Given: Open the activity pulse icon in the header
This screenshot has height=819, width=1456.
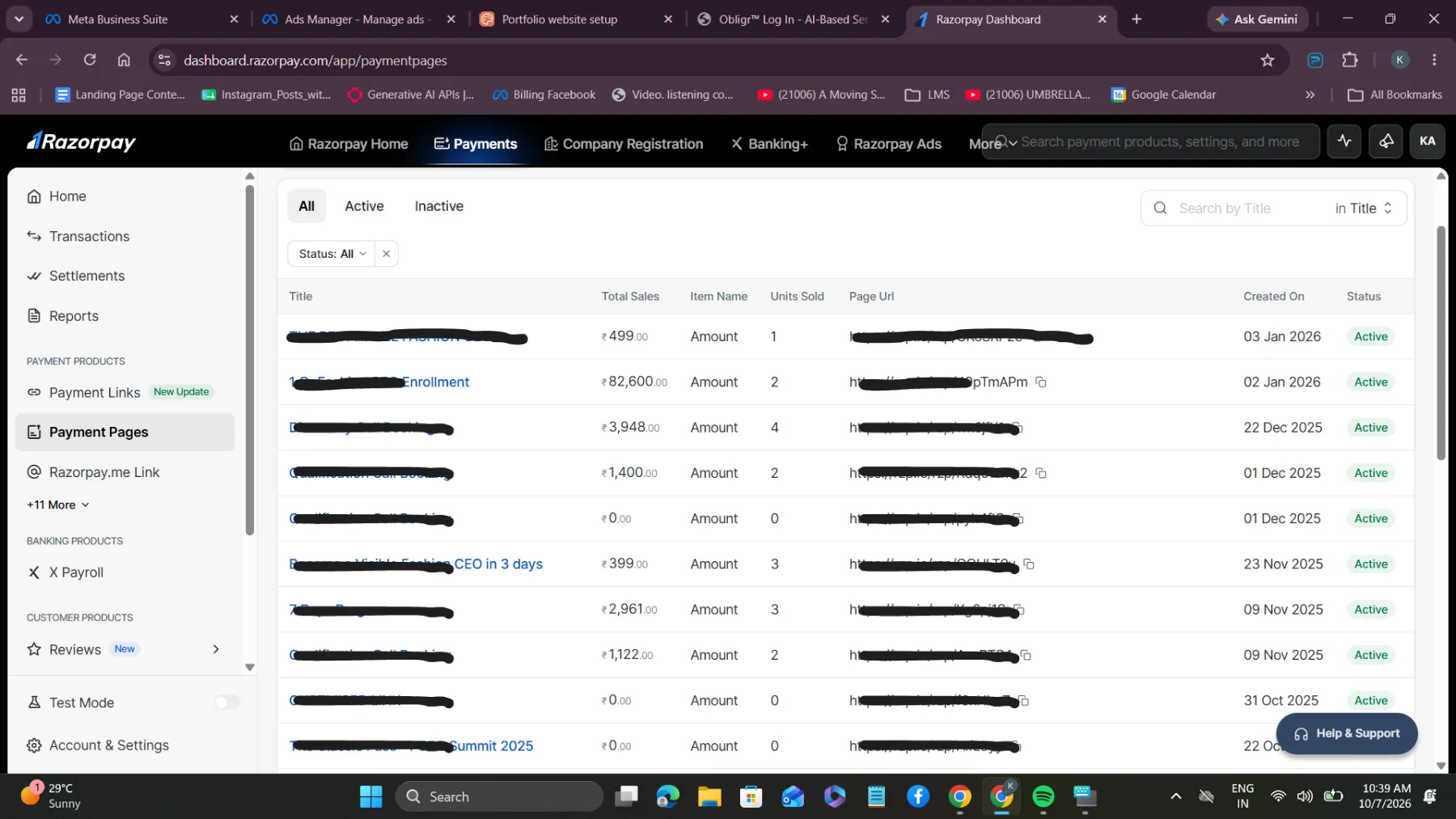Looking at the screenshot, I should [x=1344, y=141].
